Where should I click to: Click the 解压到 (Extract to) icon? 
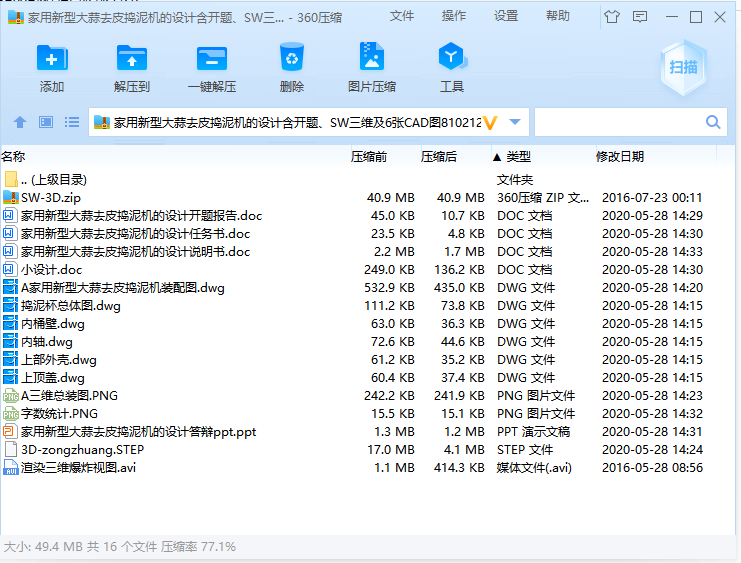(132, 58)
